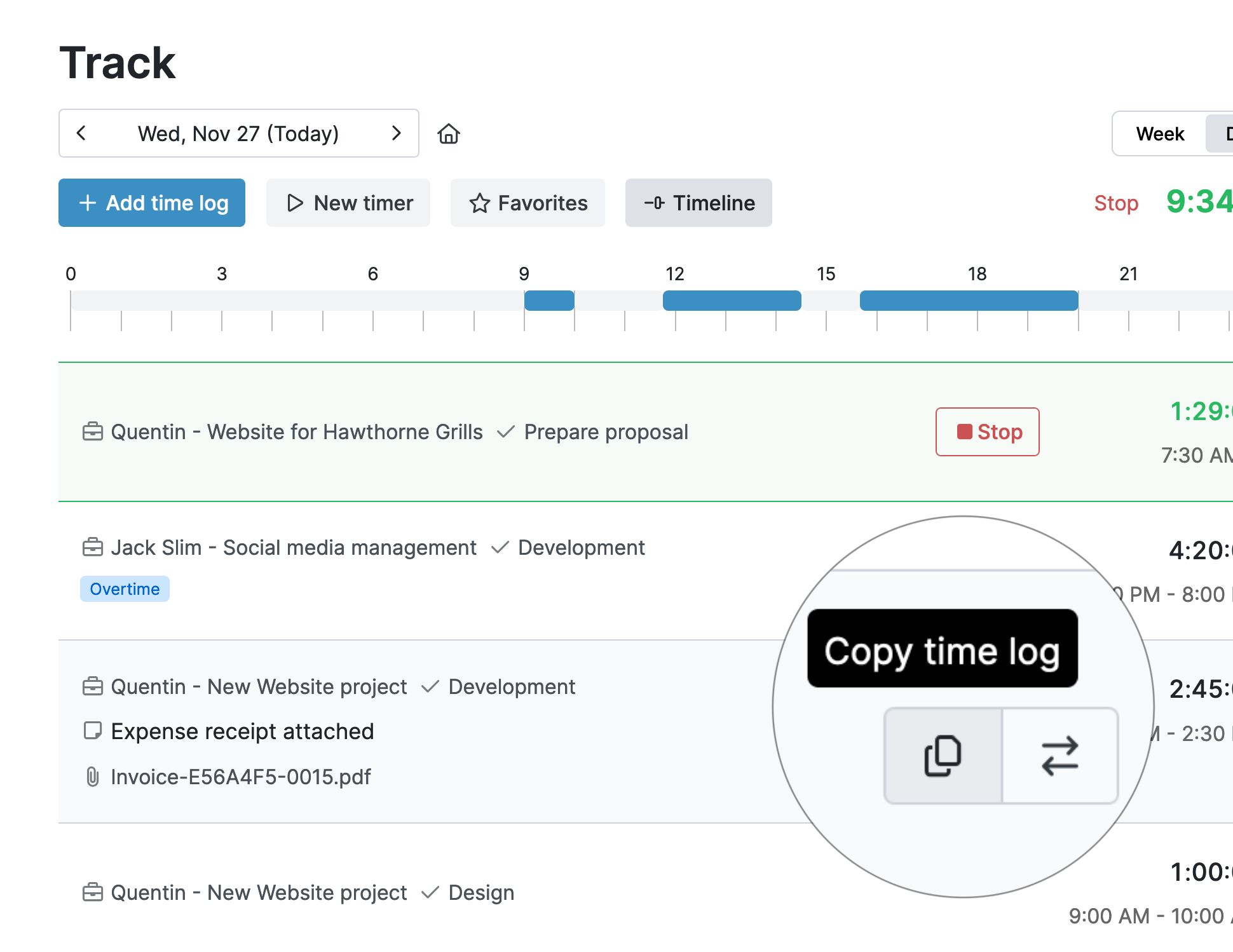Screen dimensions: 1233x952
Task: Select the Favorites star icon
Action: tap(480, 203)
